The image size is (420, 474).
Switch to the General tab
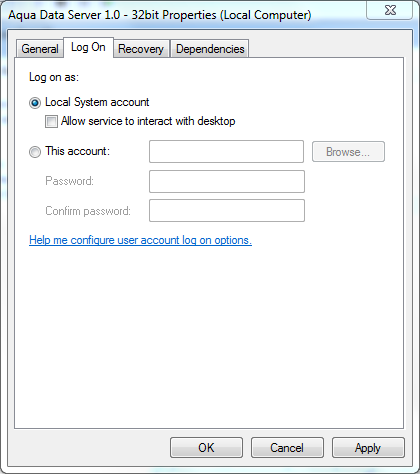pos(40,49)
